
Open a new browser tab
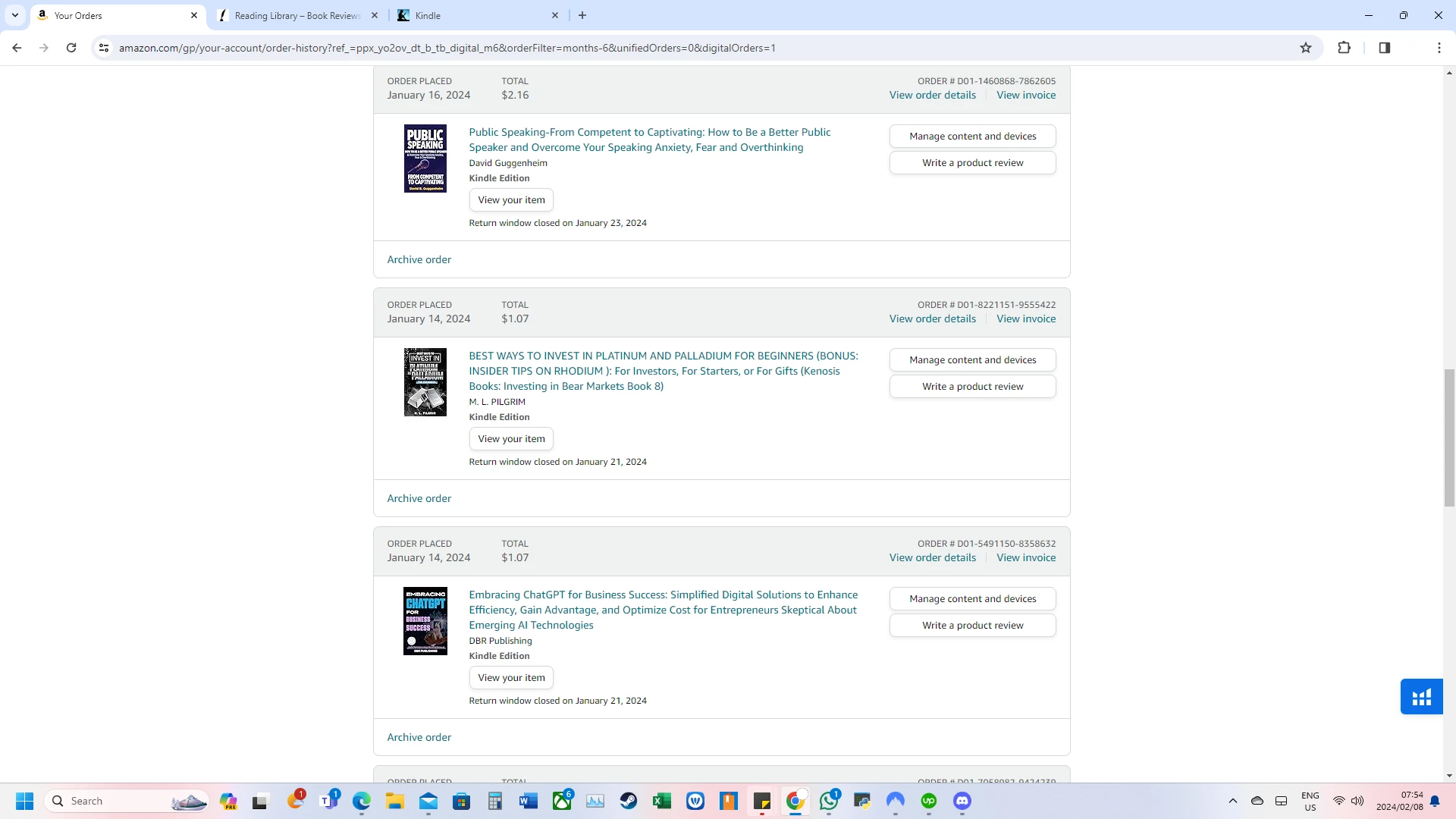point(582,15)
